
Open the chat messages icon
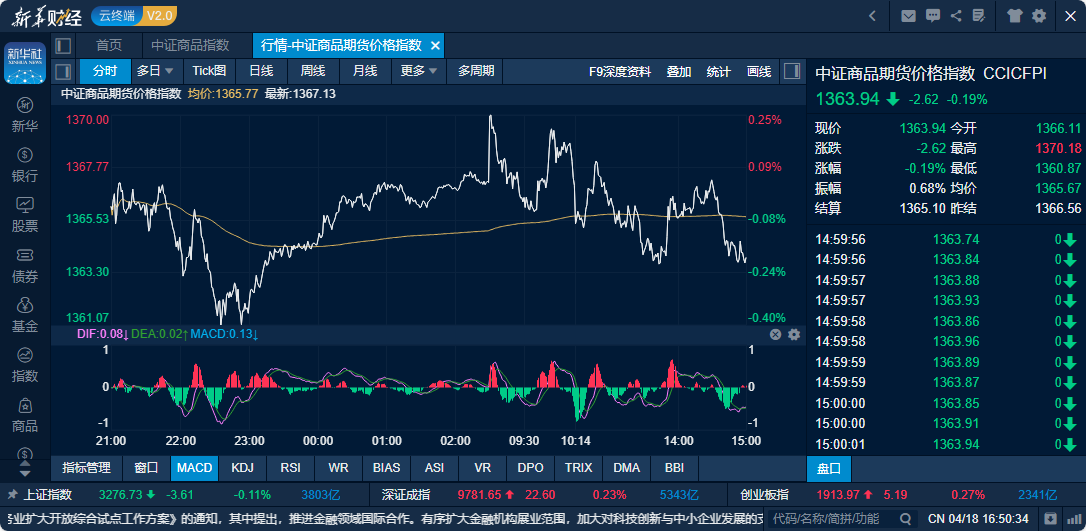tap(932, 16)
